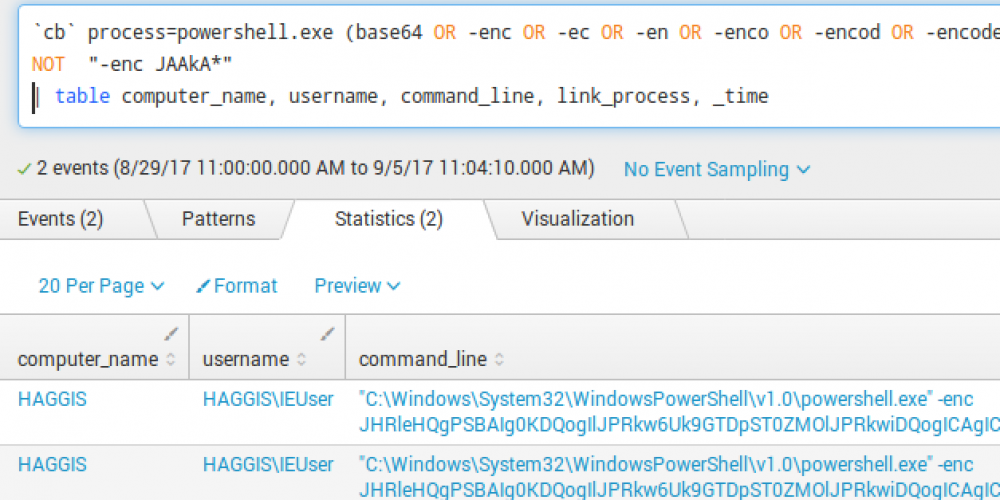
Task: Expand the Preview dropdown menu
Action: point(357,286)
